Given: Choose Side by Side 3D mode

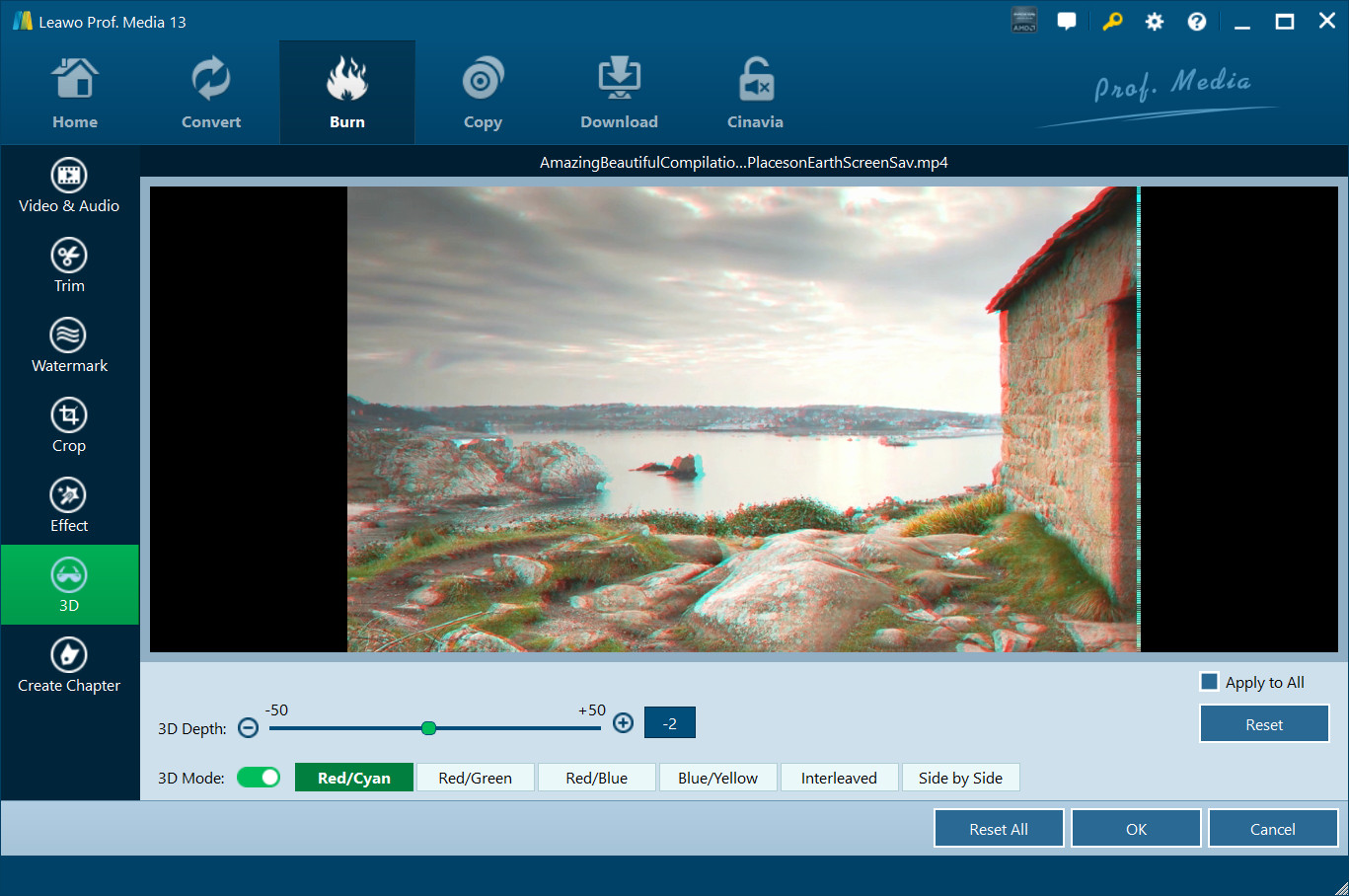Looking at the screenshot, I should (x=959, y=778).
